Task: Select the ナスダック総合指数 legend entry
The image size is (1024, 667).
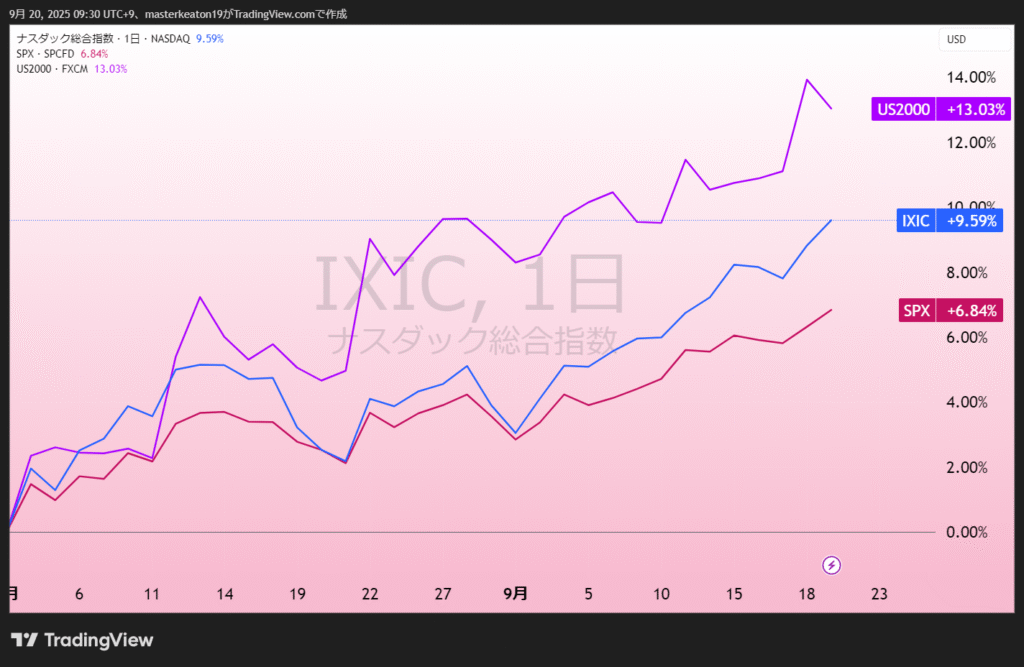Action: coord(104,39)
